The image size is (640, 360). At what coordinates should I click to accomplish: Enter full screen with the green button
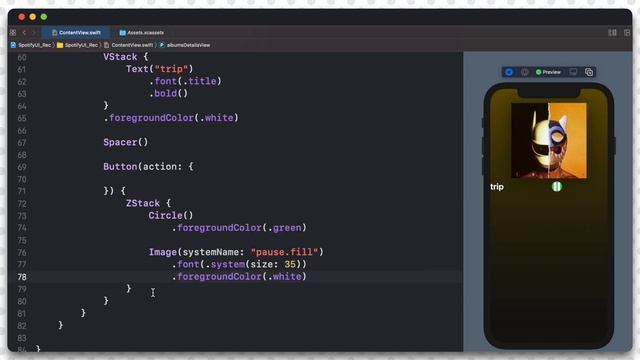(x=44, y=17)
